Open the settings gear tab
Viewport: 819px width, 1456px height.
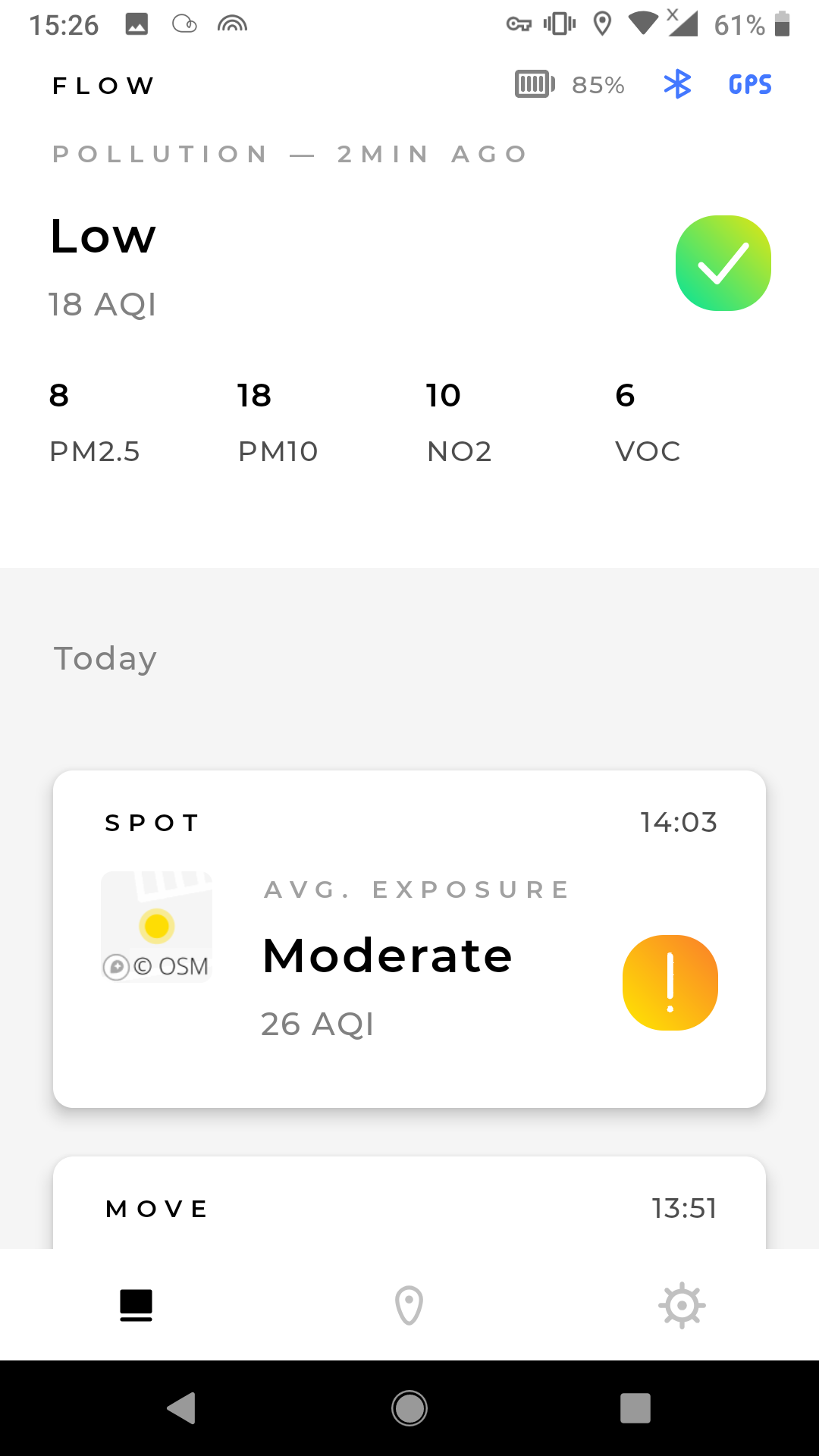tap(682, 1305)
